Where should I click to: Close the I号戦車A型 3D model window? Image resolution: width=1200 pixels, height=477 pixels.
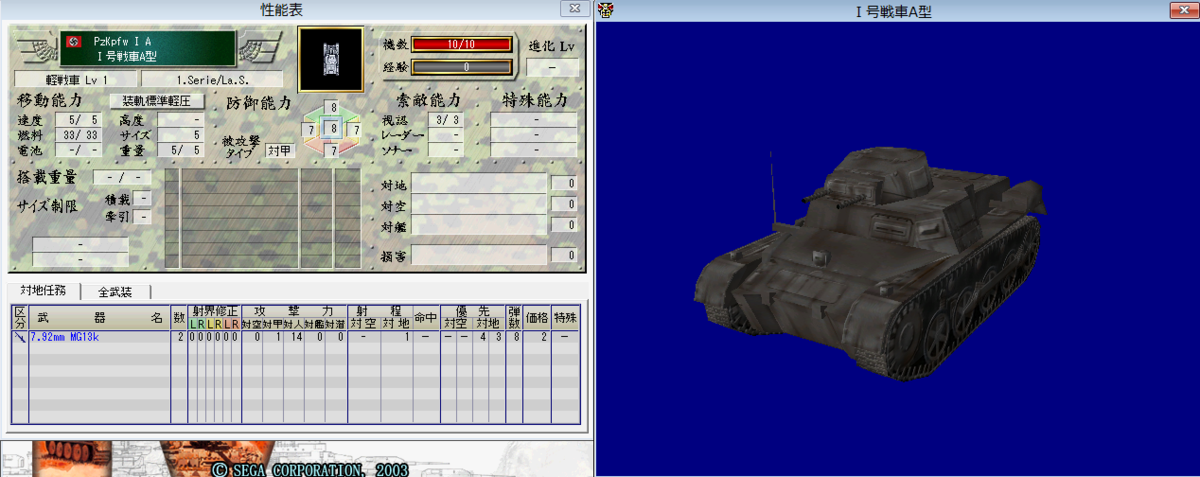(1182, 10)
